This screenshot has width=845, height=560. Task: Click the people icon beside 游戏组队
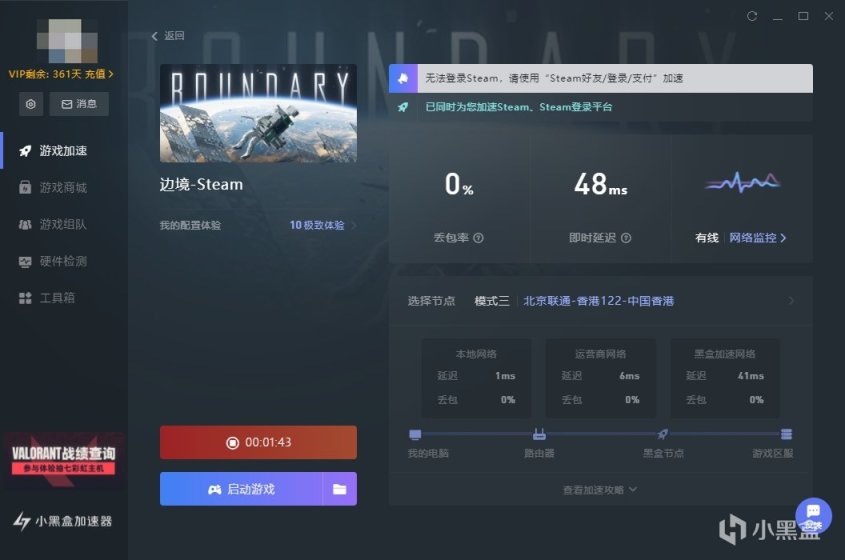coord(25,224)
